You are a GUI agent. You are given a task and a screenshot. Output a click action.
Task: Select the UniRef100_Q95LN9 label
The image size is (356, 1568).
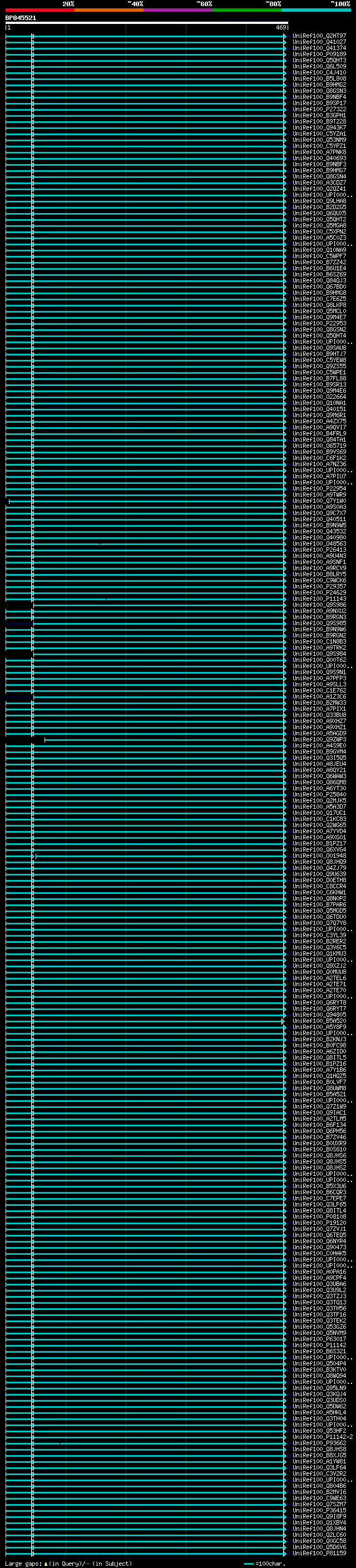319,1388
